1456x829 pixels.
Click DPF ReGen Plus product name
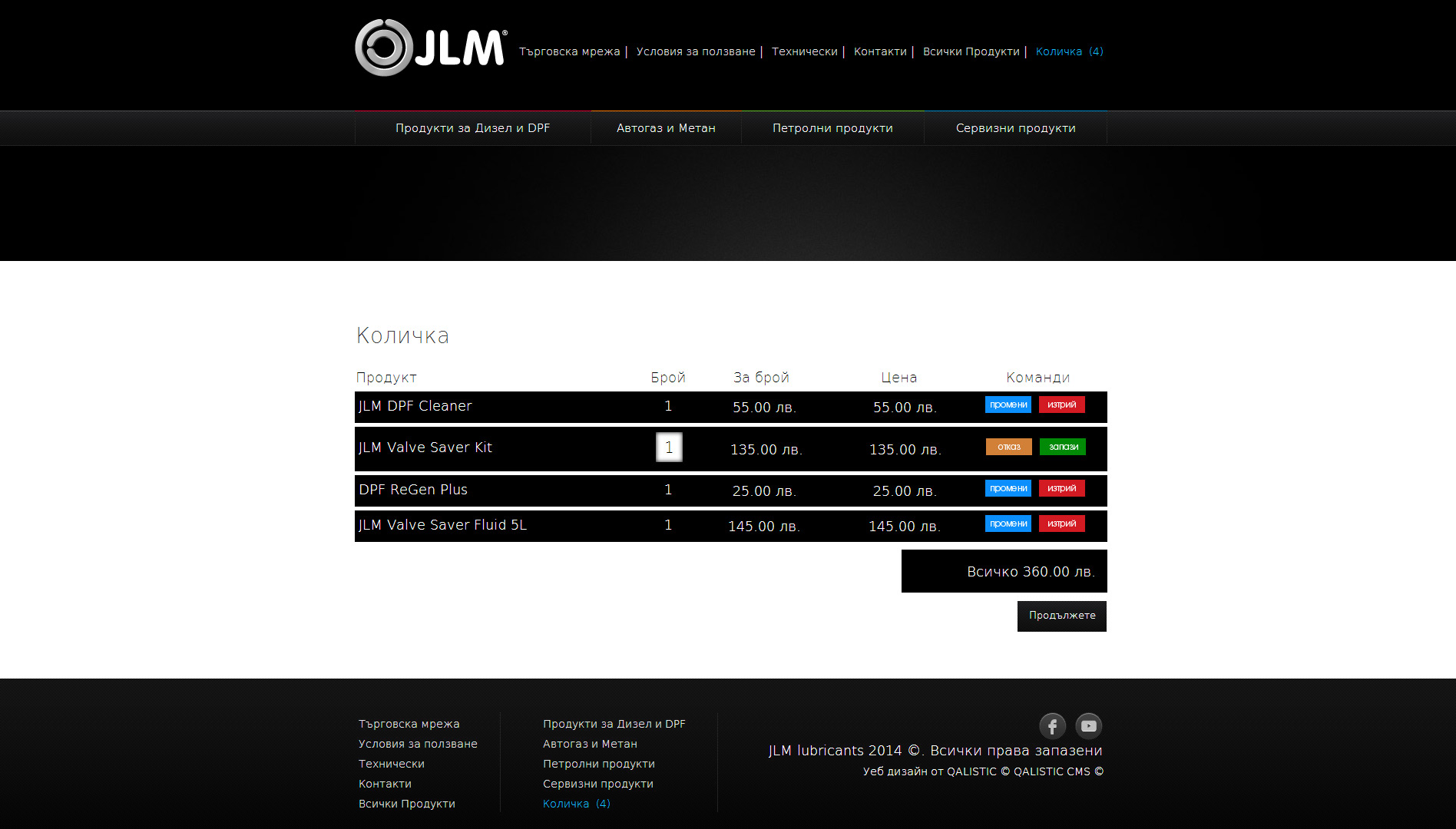[413, 490]
